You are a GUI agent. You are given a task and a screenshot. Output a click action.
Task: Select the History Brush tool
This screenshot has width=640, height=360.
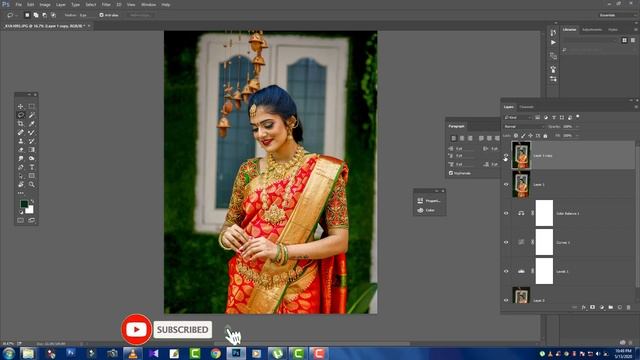[31, 141]
